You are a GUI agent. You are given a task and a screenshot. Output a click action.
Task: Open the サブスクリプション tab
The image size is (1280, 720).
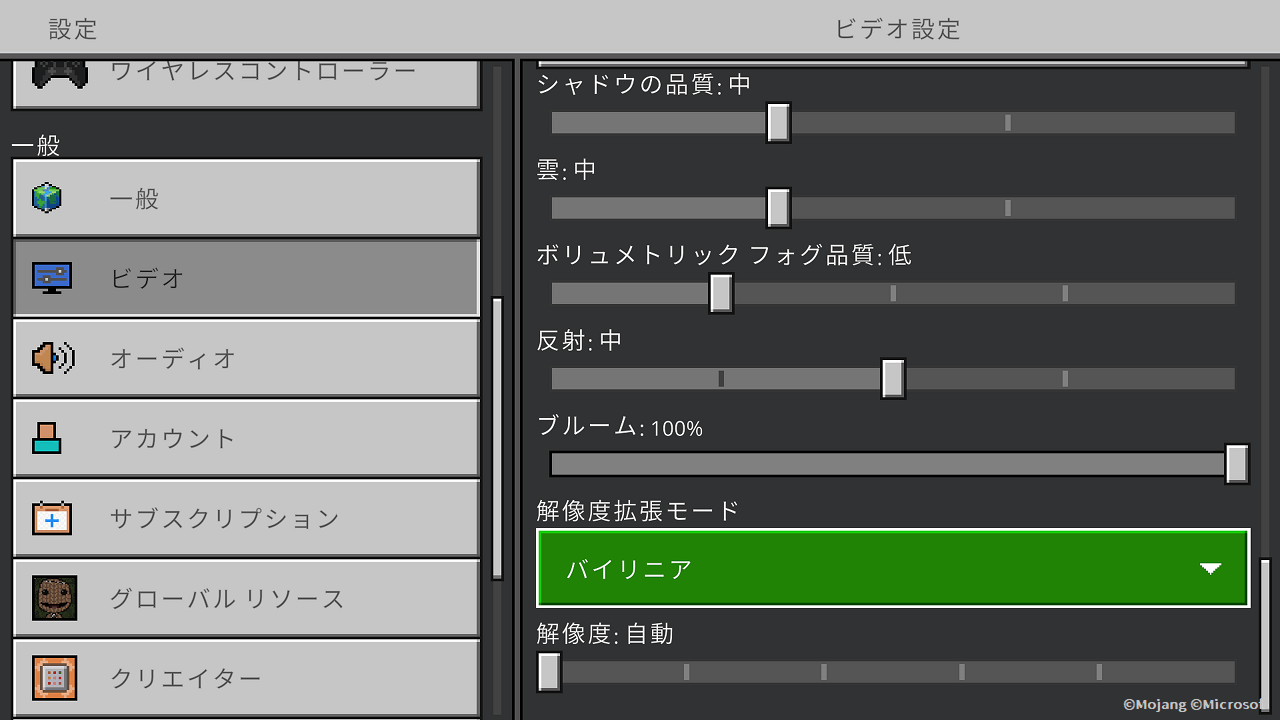(x=246, y=518)
